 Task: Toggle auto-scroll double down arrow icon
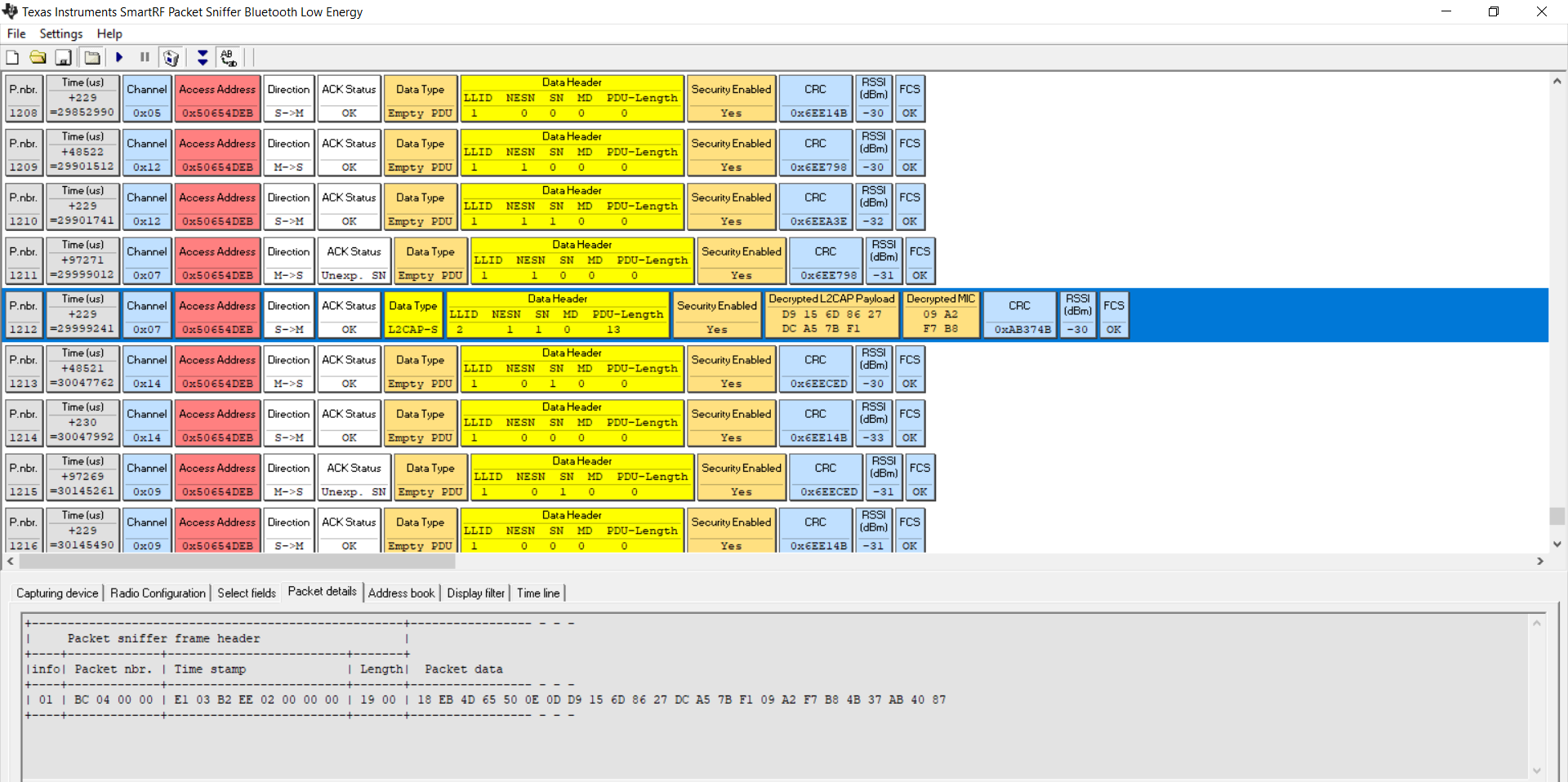pyautogui.click(x=203, y=57)
